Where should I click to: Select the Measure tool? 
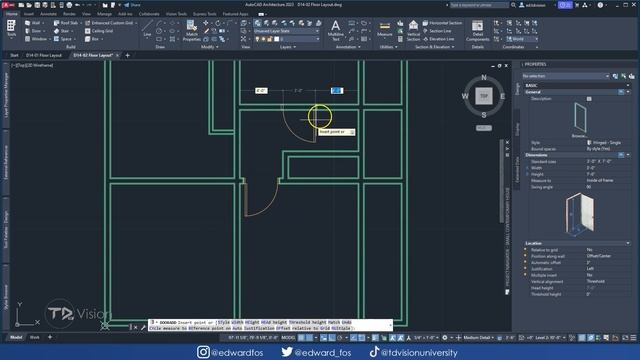[384, 29]
